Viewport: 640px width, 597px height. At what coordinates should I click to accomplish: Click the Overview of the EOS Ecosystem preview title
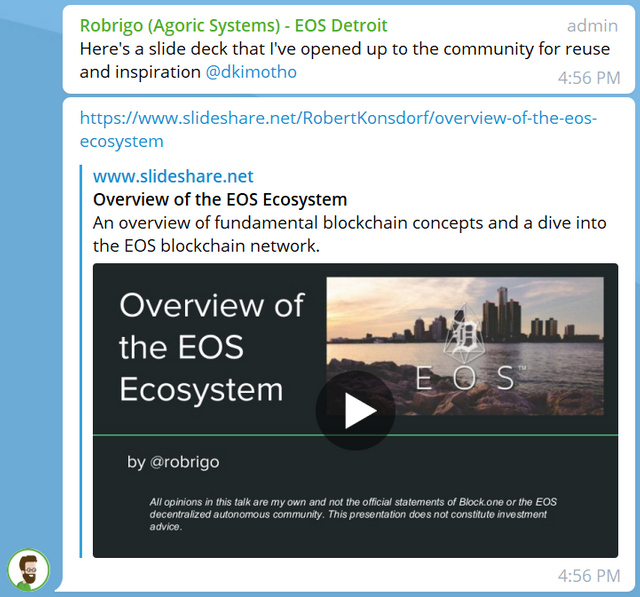(220, 200)
